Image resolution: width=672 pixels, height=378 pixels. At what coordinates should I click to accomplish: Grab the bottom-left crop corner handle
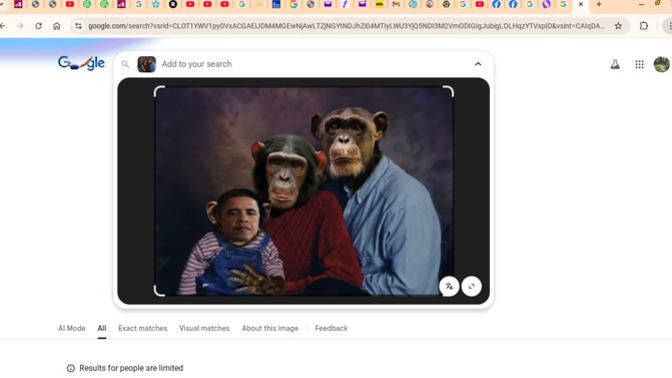point(159,291)
